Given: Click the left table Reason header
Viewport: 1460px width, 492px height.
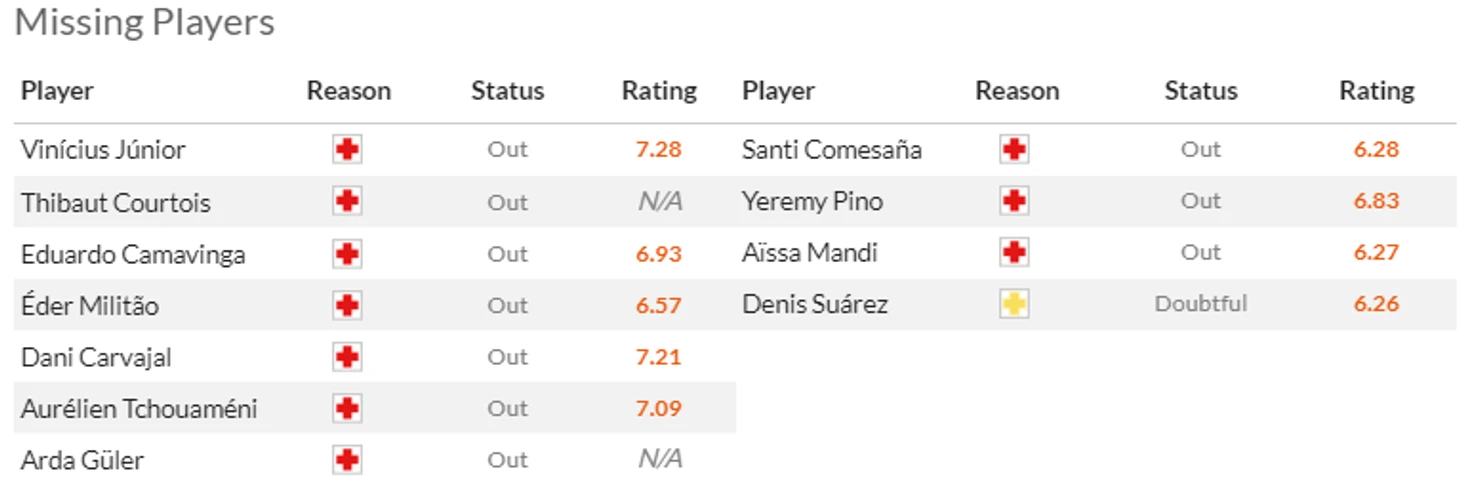Looking at the screenshot, I should [x=348, y=91].
